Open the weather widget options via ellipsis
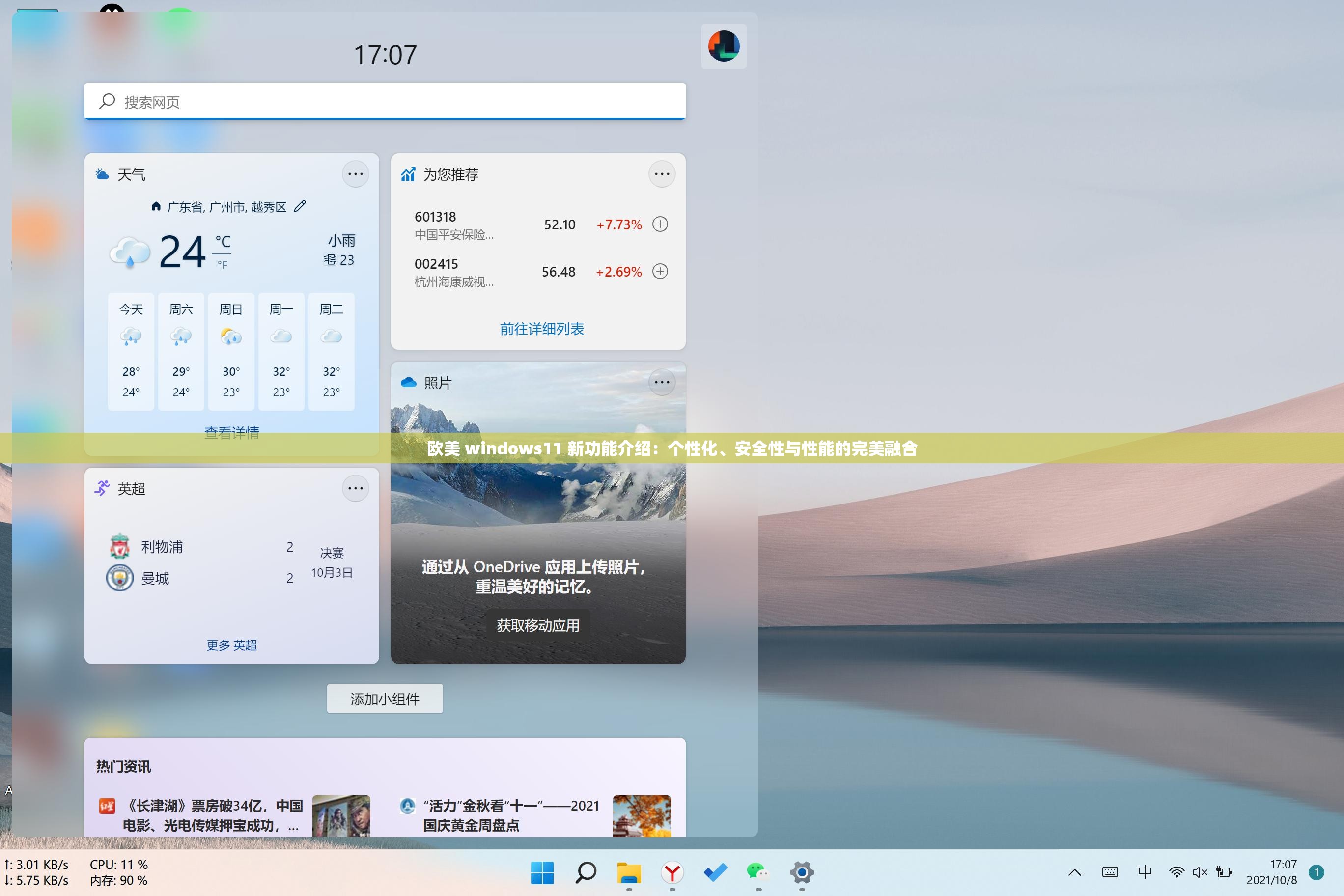 [x=356, y=174]
